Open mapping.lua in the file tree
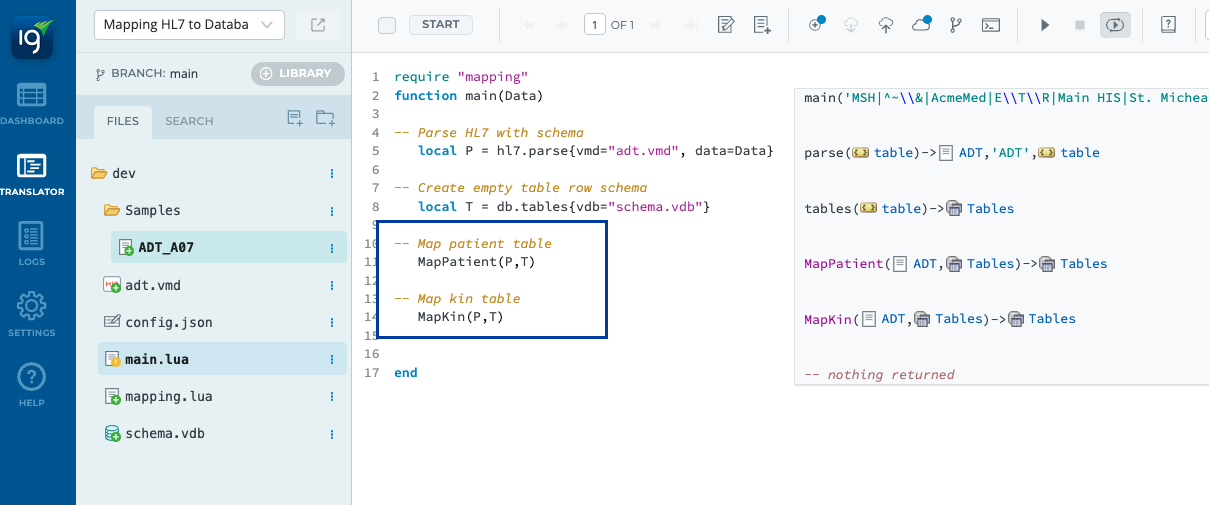 [x=168, y=397]
